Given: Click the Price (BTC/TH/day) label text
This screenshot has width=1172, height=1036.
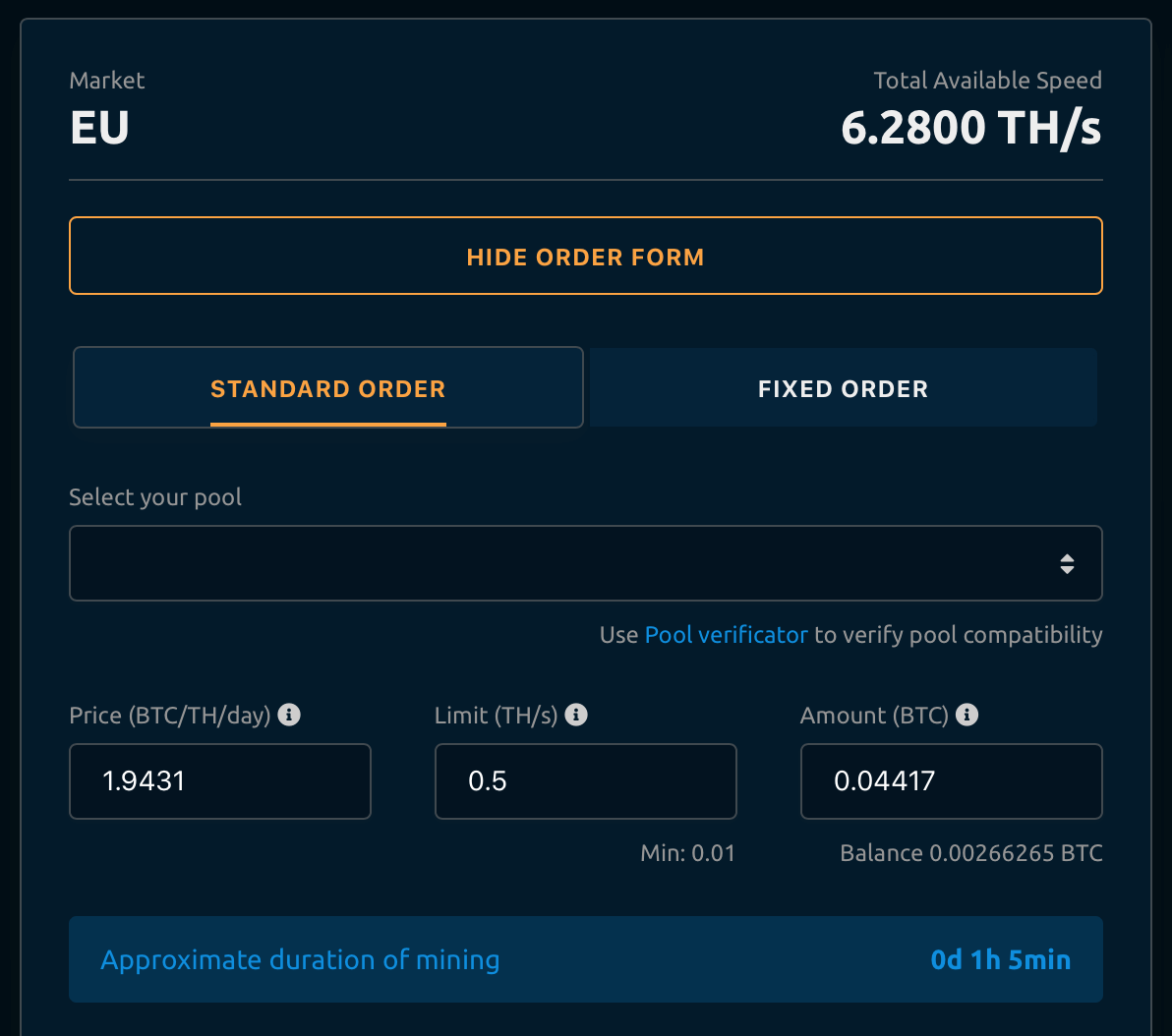Looking at the screenshot, I should point(169,716).
